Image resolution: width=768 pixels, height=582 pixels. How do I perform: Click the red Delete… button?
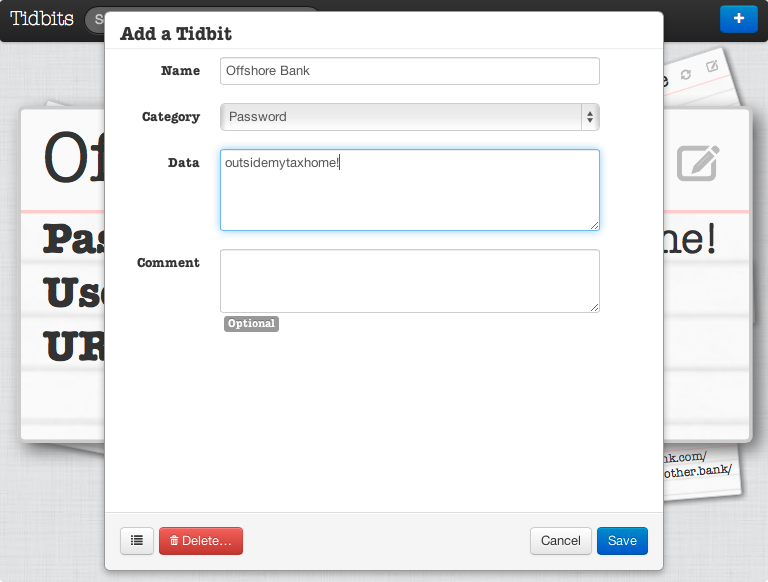tap(201, 540)
